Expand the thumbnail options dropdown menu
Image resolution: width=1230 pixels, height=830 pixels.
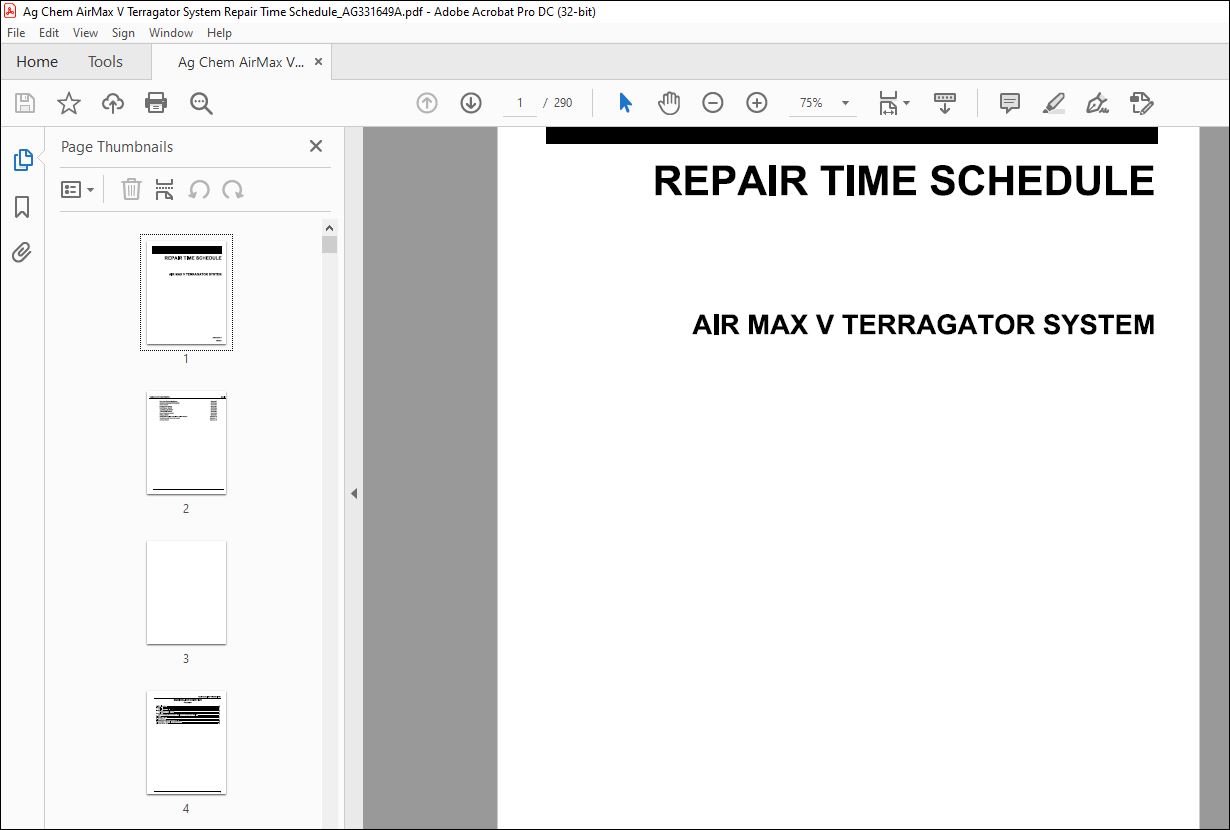[78, 190]
